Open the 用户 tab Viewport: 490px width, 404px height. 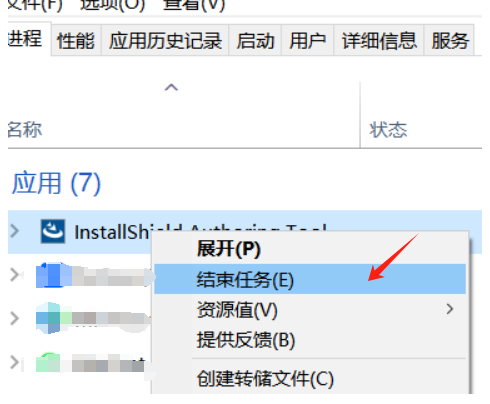point(307,40)
